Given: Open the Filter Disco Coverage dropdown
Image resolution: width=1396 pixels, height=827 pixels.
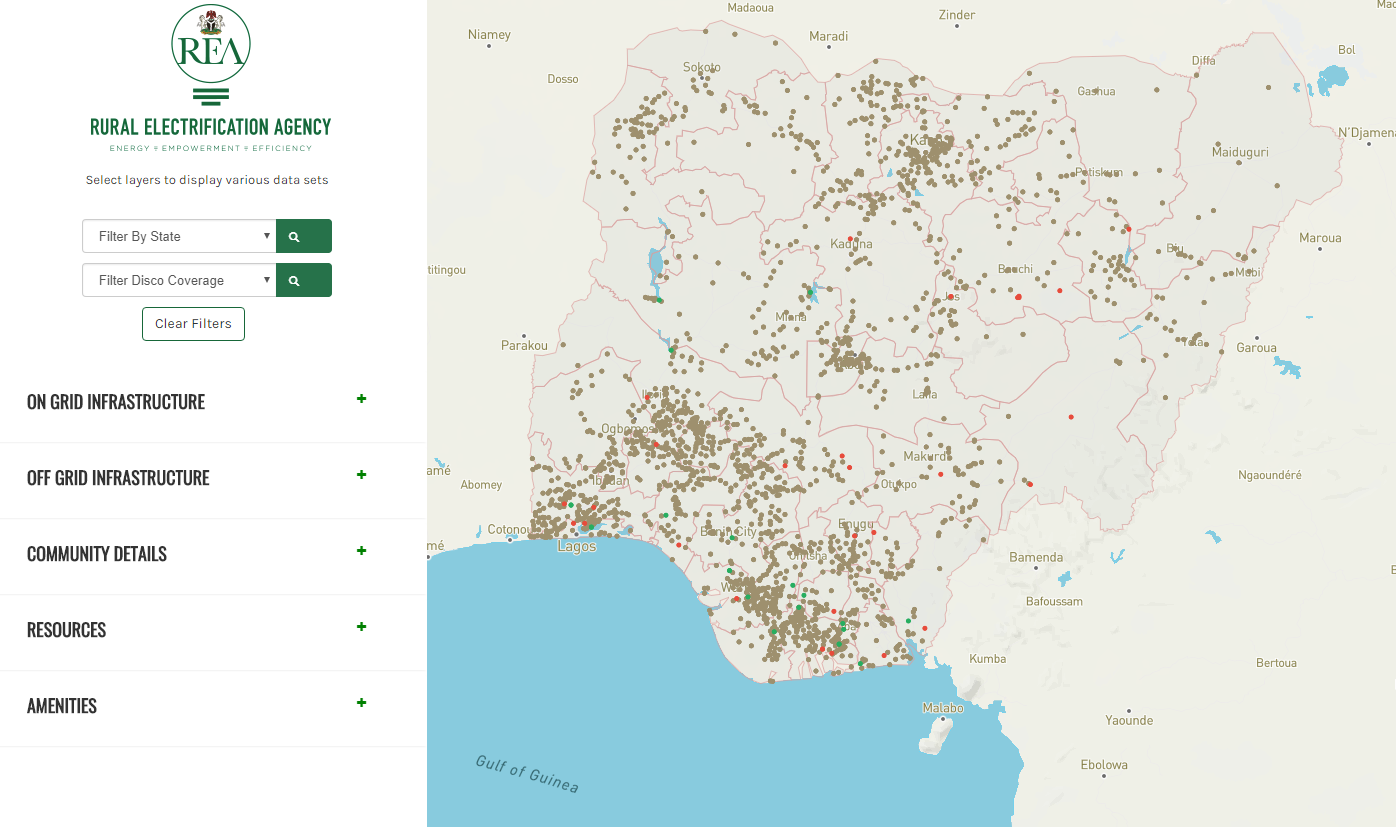Looking at the screenshot, I should (x=178, y=281).
